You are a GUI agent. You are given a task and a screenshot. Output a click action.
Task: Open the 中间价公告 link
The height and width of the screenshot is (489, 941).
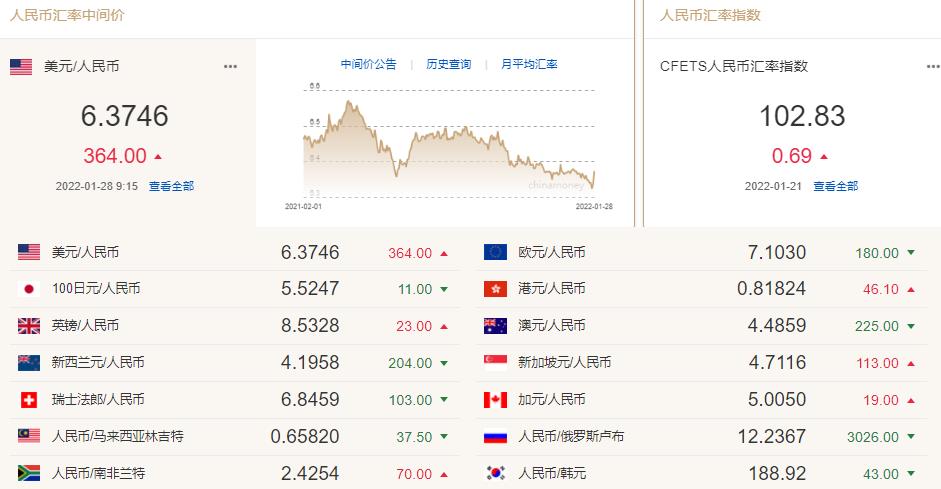point(368,64)
